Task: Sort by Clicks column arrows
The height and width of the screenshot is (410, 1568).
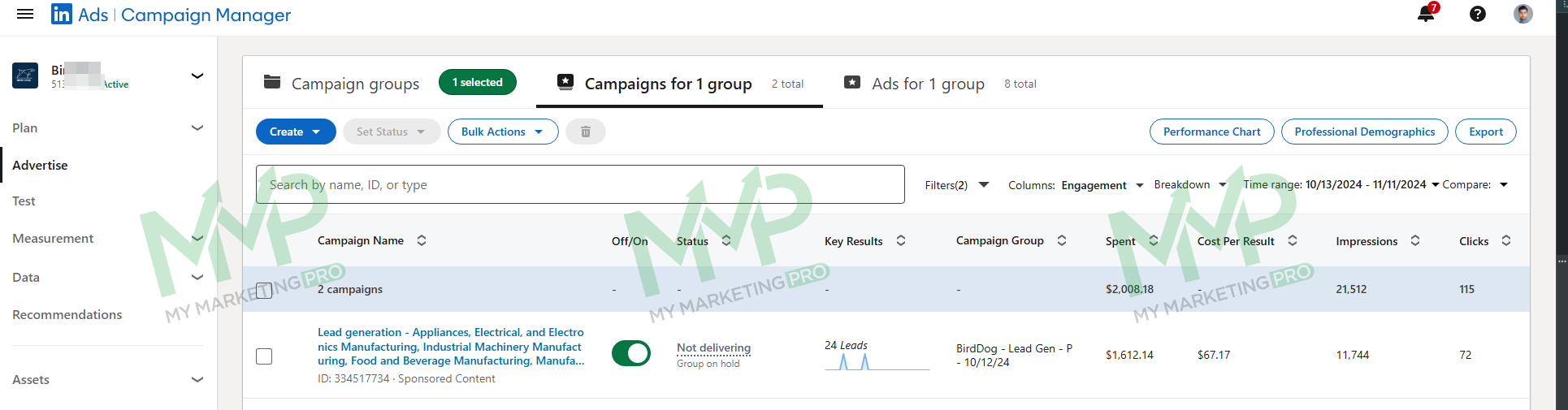Action: (1506, 240)
